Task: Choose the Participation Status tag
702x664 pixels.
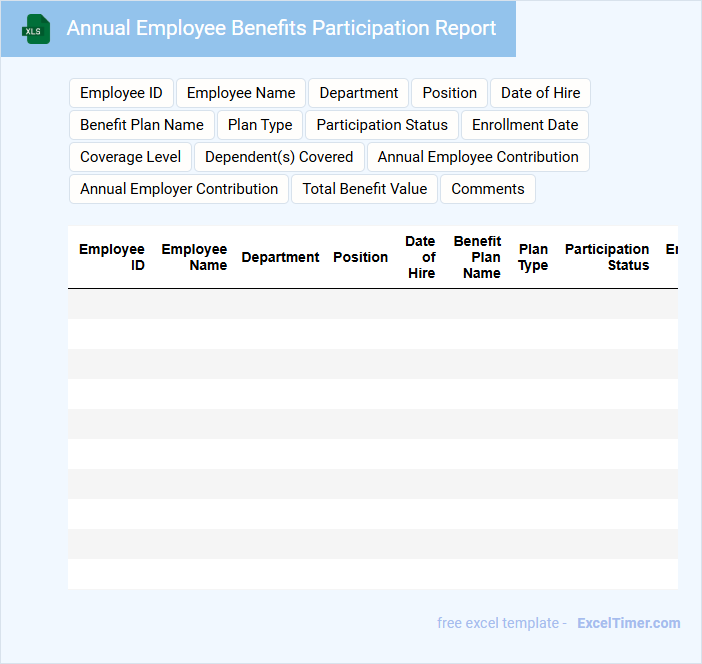Action: click(382, 125)
